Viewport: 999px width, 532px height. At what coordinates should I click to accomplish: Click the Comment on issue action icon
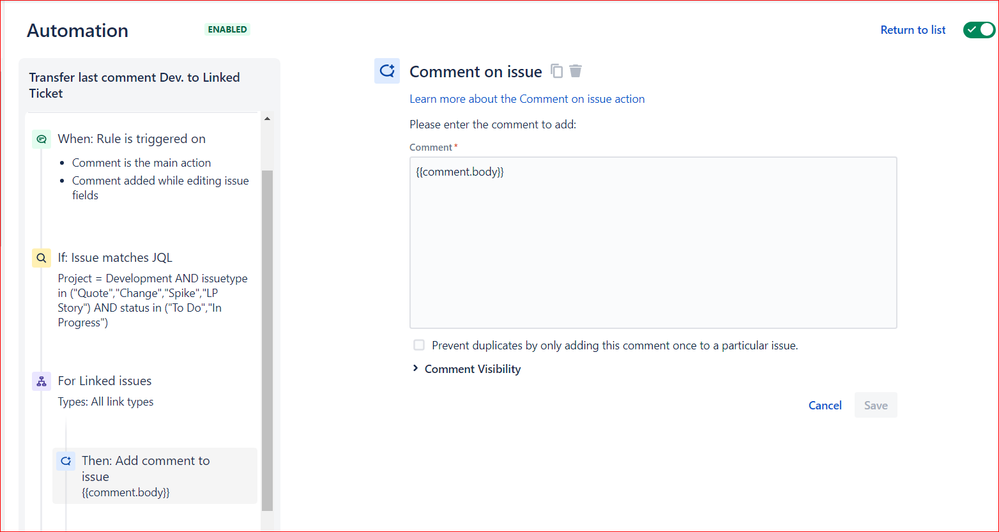point(387,71)
